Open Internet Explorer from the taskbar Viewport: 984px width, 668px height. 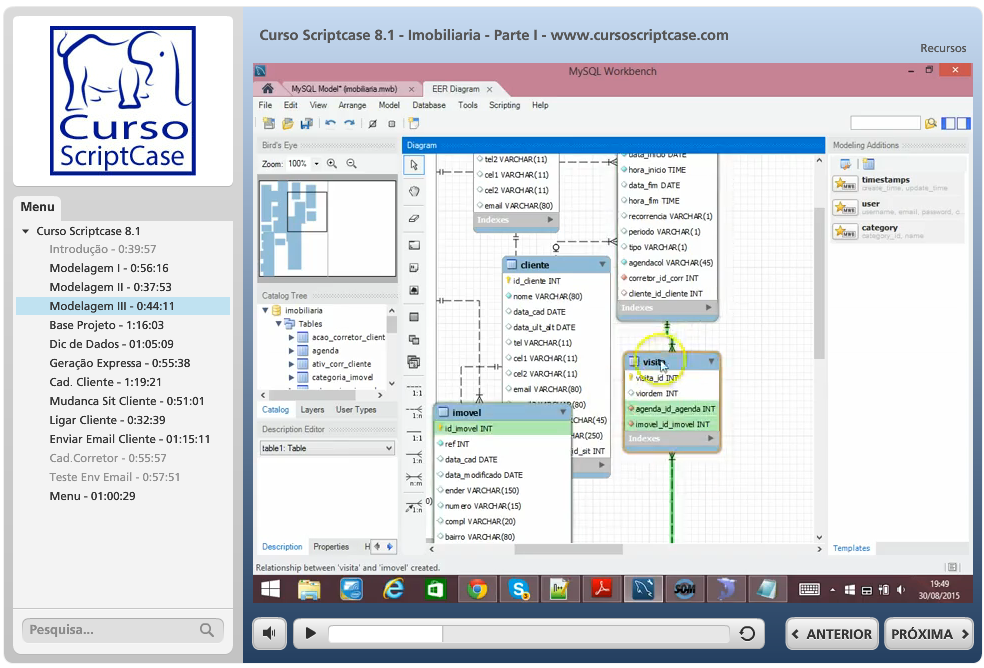393,590
